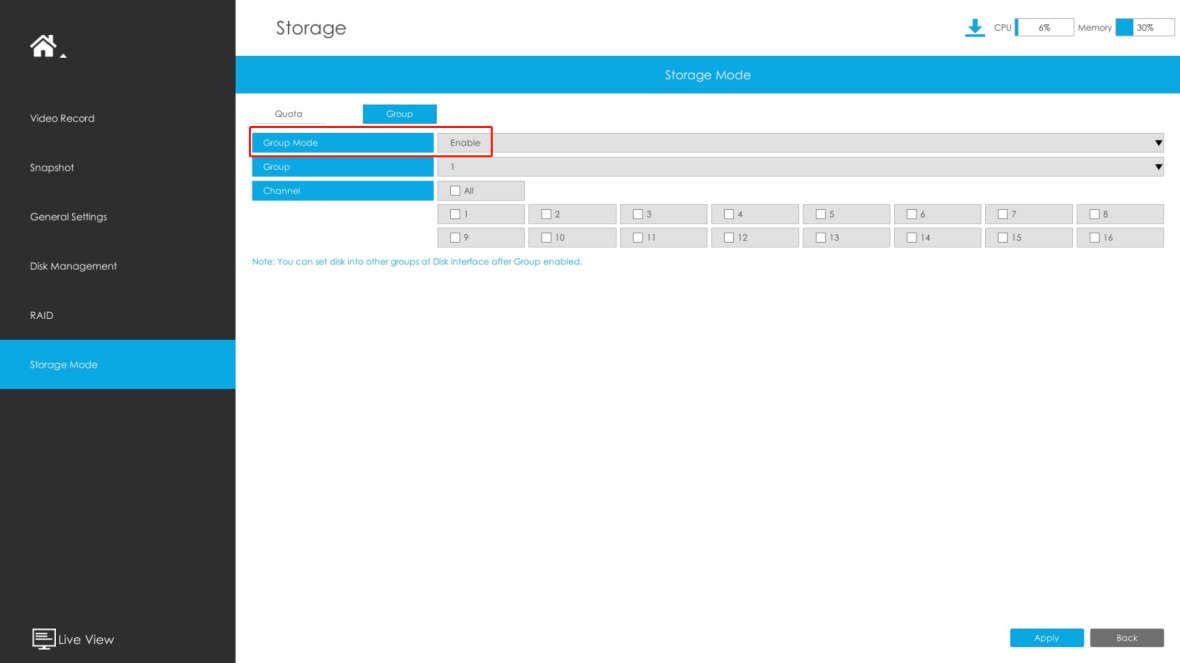Open the small arrow beside Home icon
1180x663 pixels.
coord(63,56)
